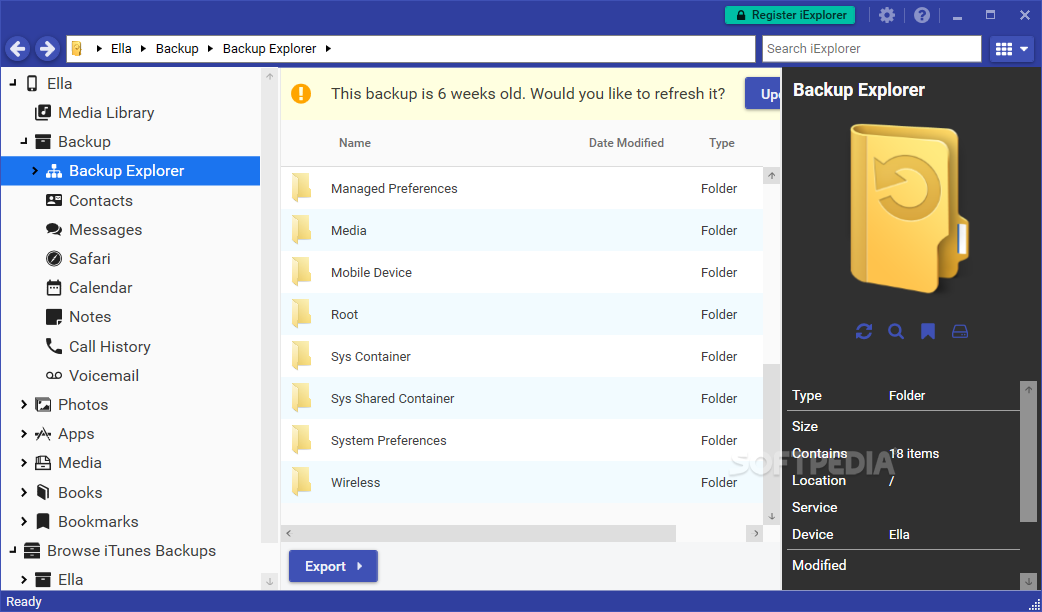Click the magnifier icon in Backup Explorer panel
The image size is (1042, 612).
[896, 331]
